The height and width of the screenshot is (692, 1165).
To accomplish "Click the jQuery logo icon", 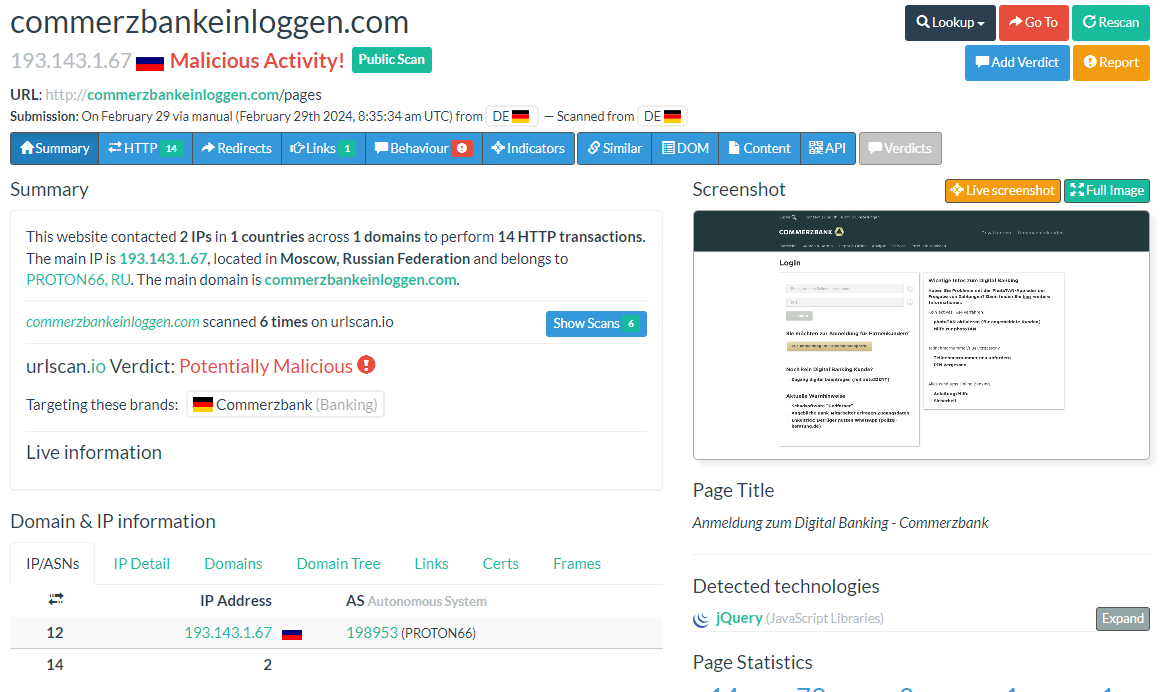I will (701, 619).
